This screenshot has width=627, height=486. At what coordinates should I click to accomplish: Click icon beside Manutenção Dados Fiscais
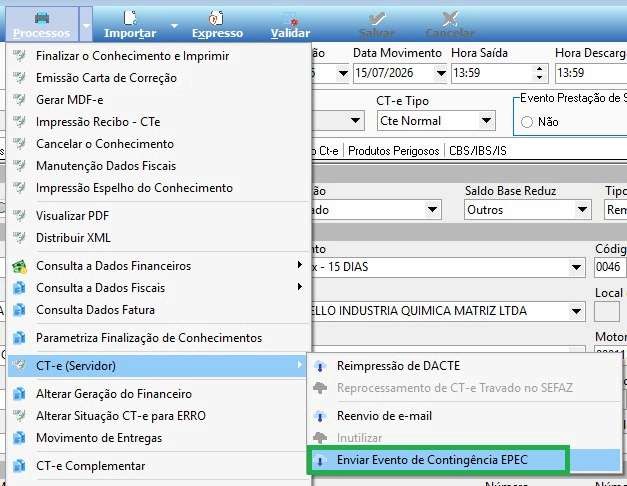coord(19,165)
